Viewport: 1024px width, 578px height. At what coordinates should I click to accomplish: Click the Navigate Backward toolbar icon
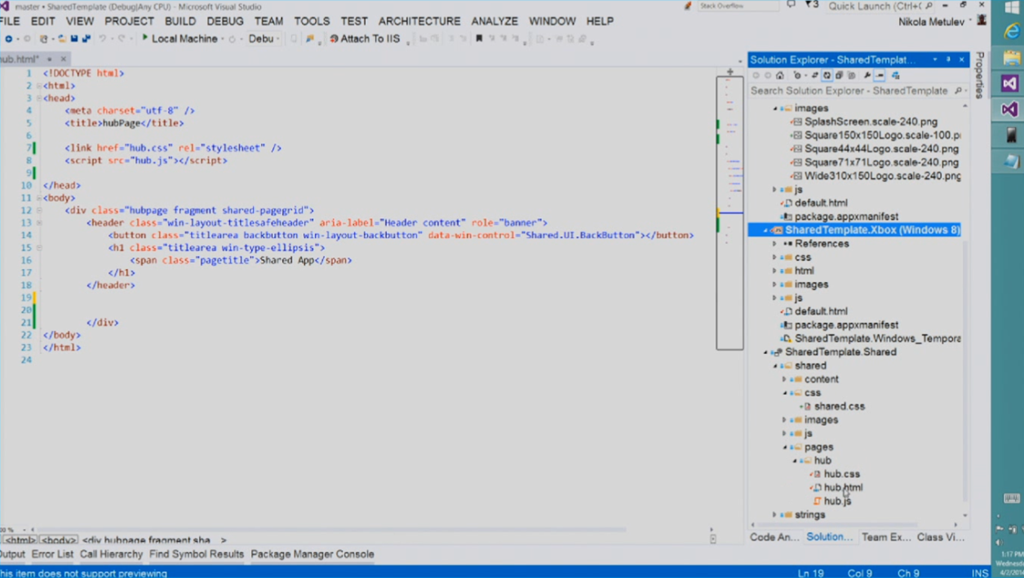(x=8, y=39)
